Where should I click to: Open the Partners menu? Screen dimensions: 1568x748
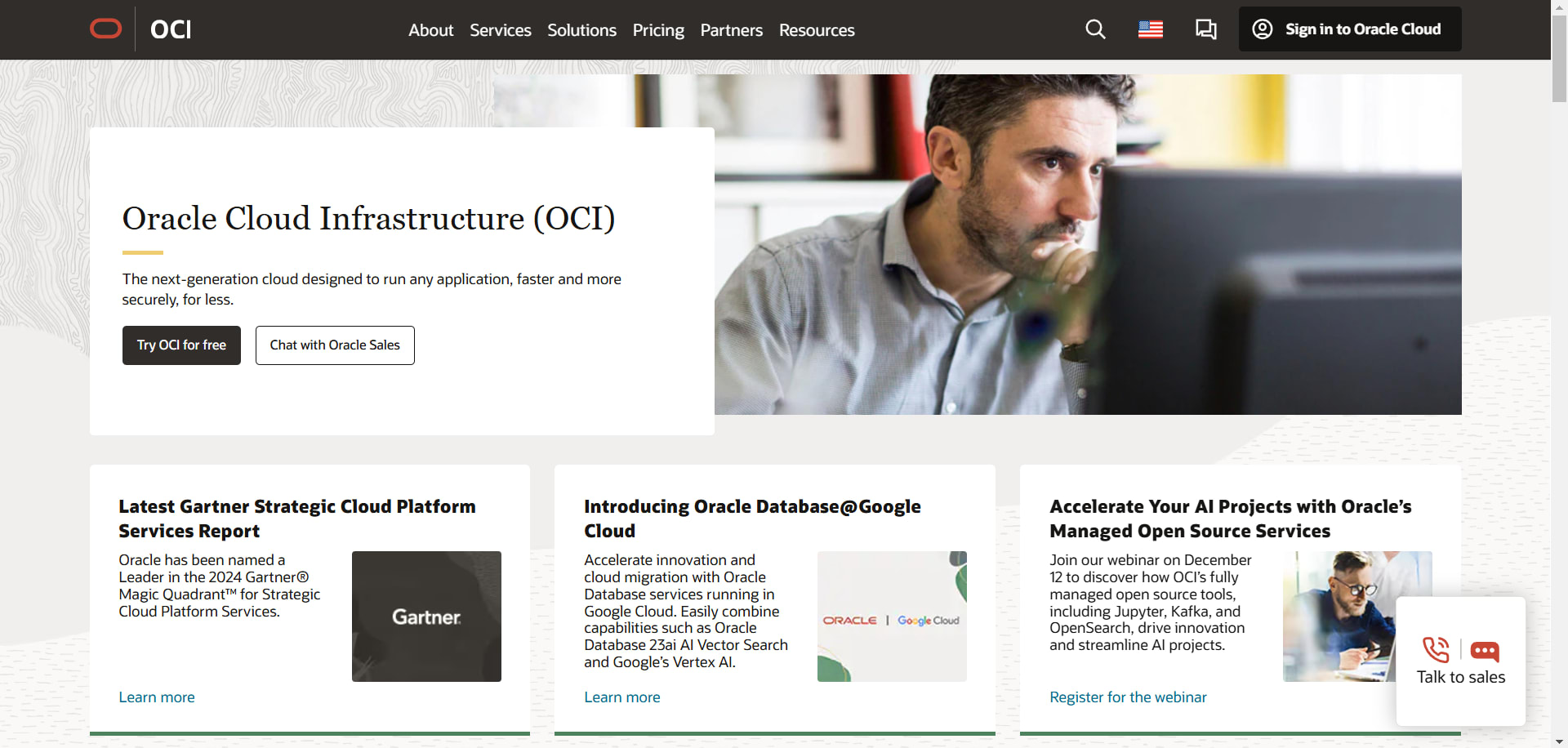pos(732,30)
